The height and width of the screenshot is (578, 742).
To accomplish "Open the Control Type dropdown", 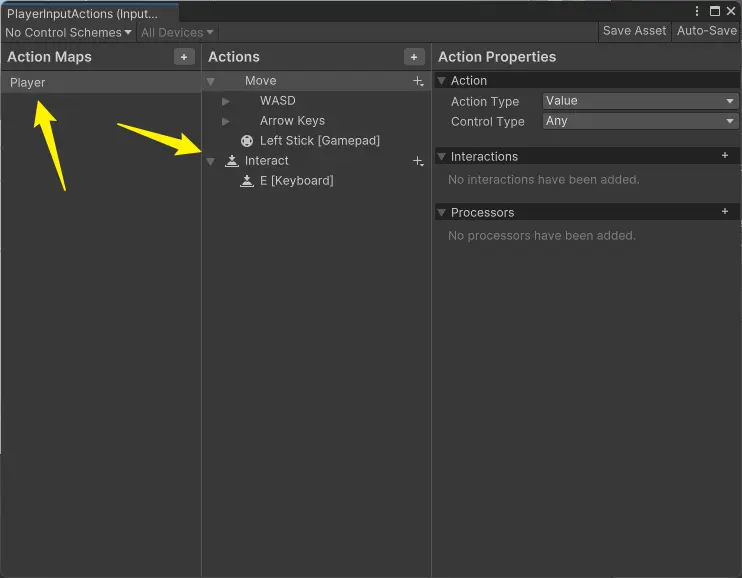I will pyautogui.click(x=639, y=121).
